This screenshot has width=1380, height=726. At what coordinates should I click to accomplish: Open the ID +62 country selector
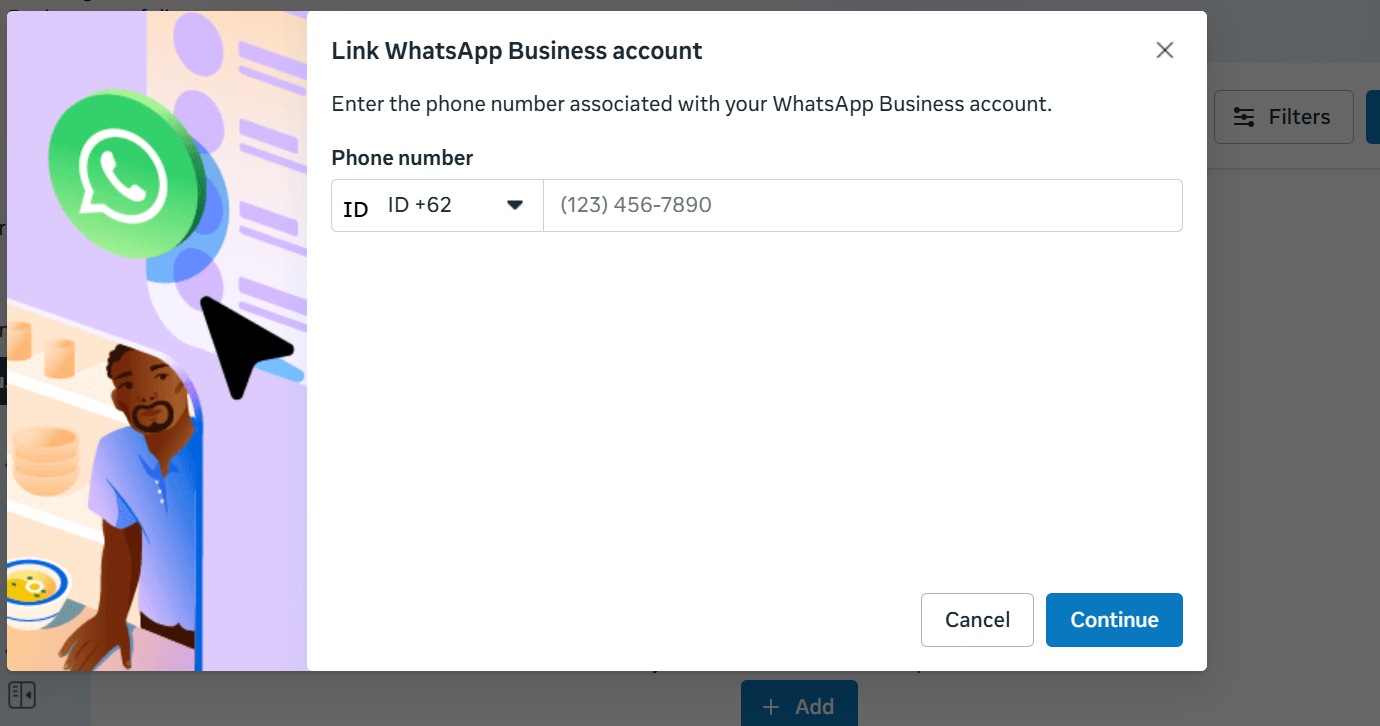(x=438, y=205)
